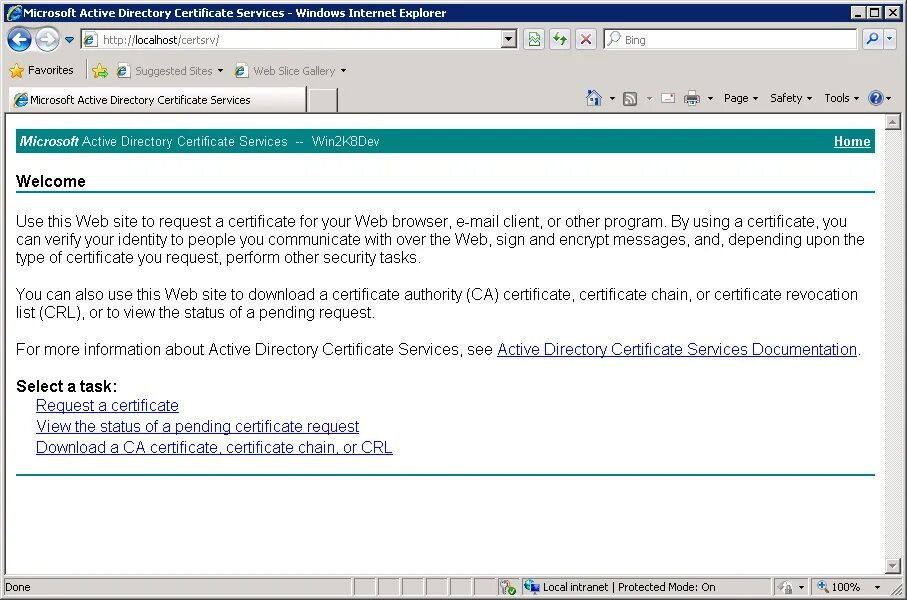Open the Favorites center star button
The height and width of the screenshot is (600, 907).
point(42,70)
